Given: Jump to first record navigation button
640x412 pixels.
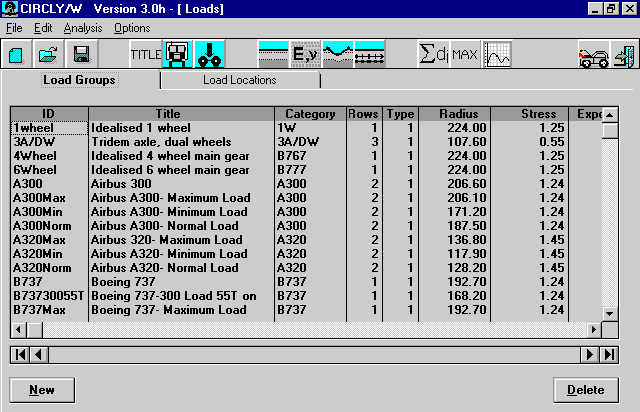Looking at the screenshot, I should point(20,354).
